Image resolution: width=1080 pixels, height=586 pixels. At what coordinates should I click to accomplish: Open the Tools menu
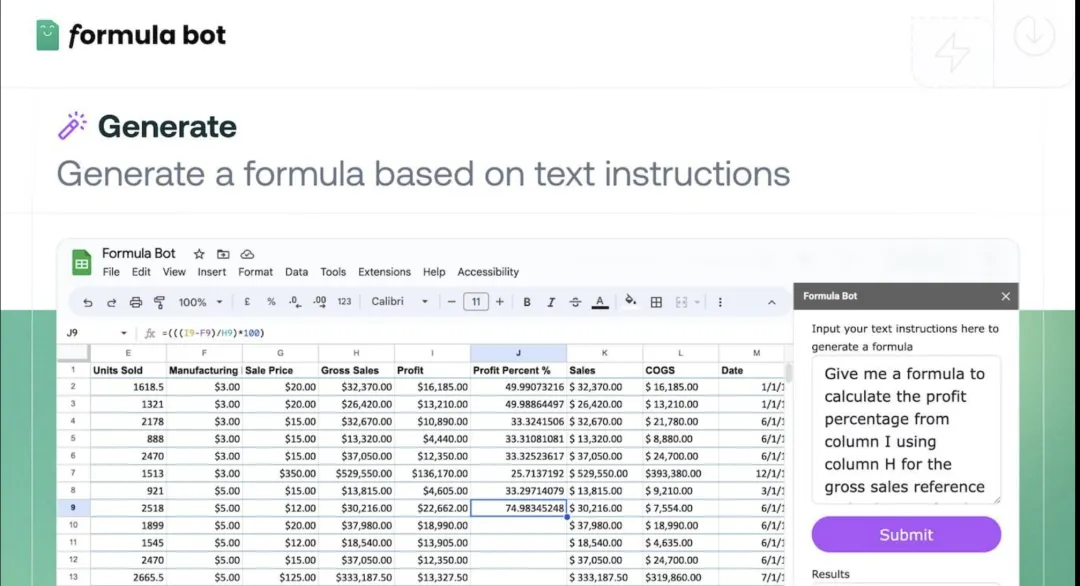coord(333,272)
